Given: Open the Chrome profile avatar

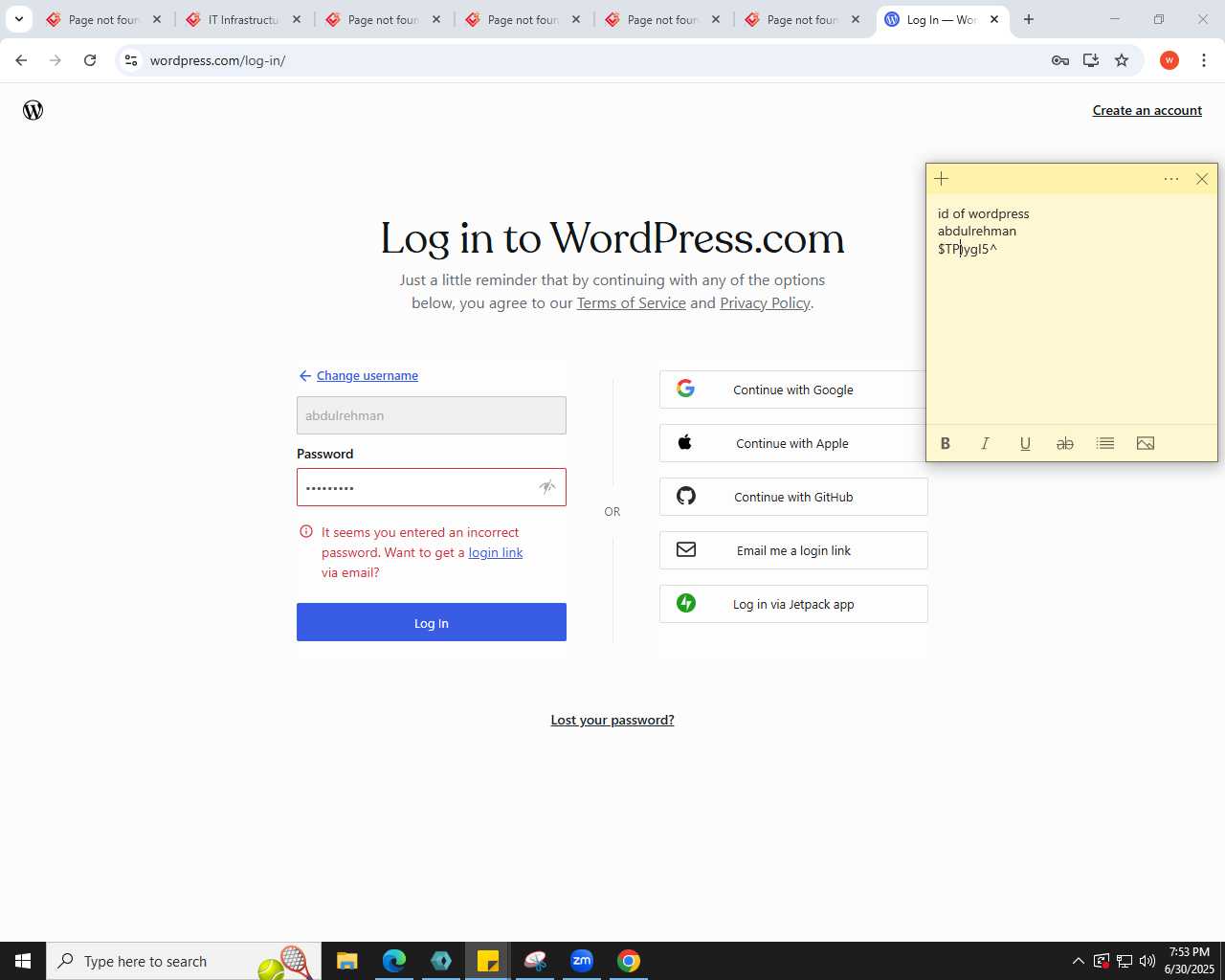Looking at the screenshot, I should [1169, 60].
